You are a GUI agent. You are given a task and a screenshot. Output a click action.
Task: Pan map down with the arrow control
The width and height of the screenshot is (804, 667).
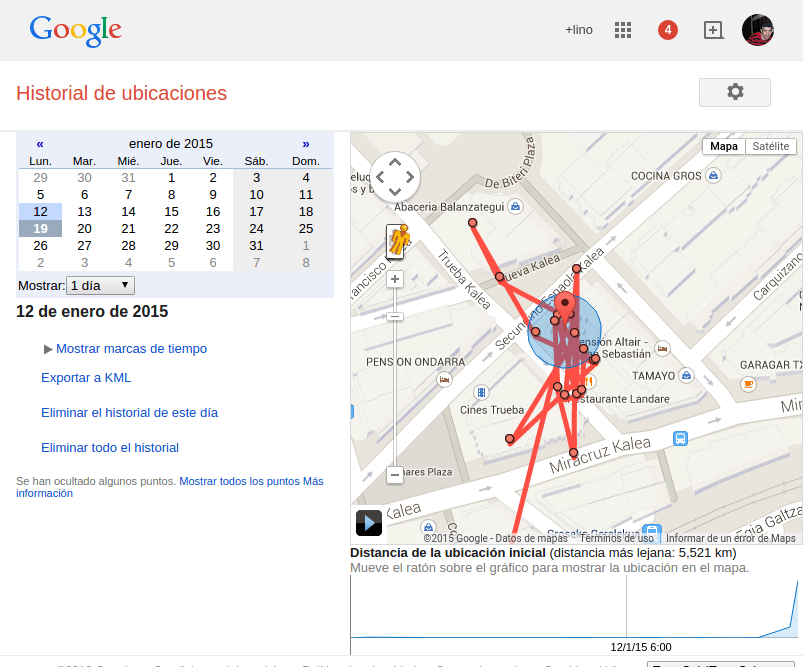(395, 192)
